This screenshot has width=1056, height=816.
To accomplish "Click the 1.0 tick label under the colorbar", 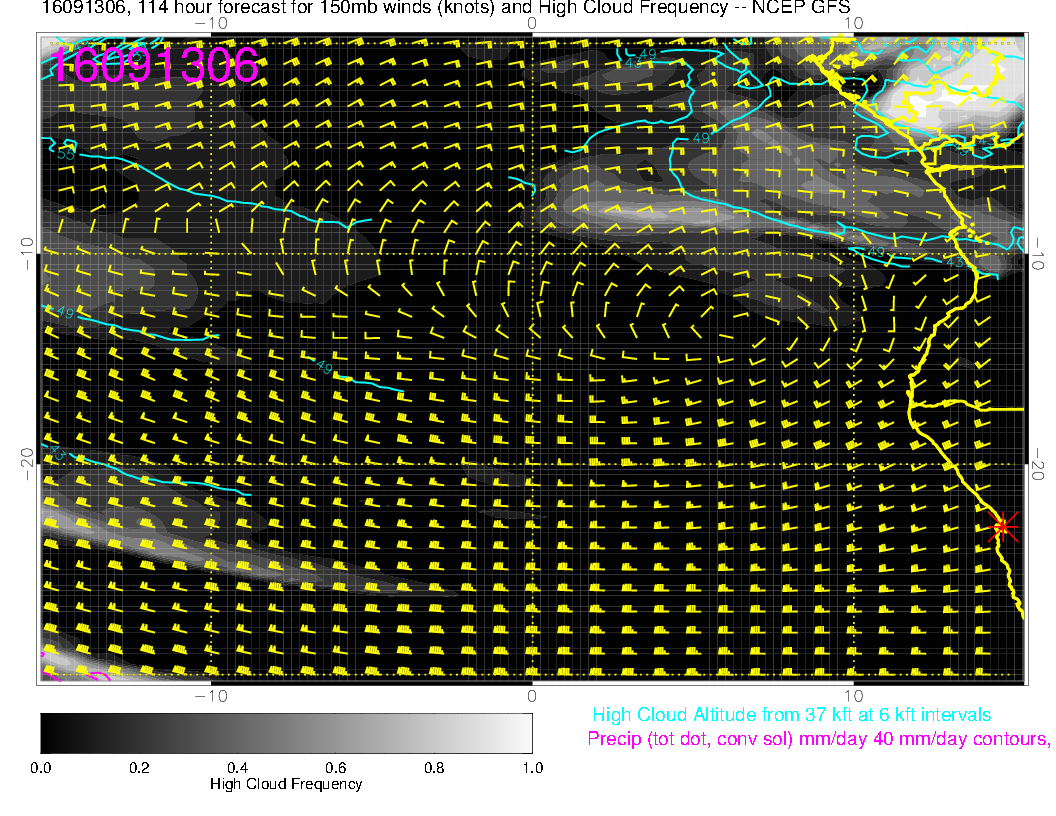I will [531, 768].
